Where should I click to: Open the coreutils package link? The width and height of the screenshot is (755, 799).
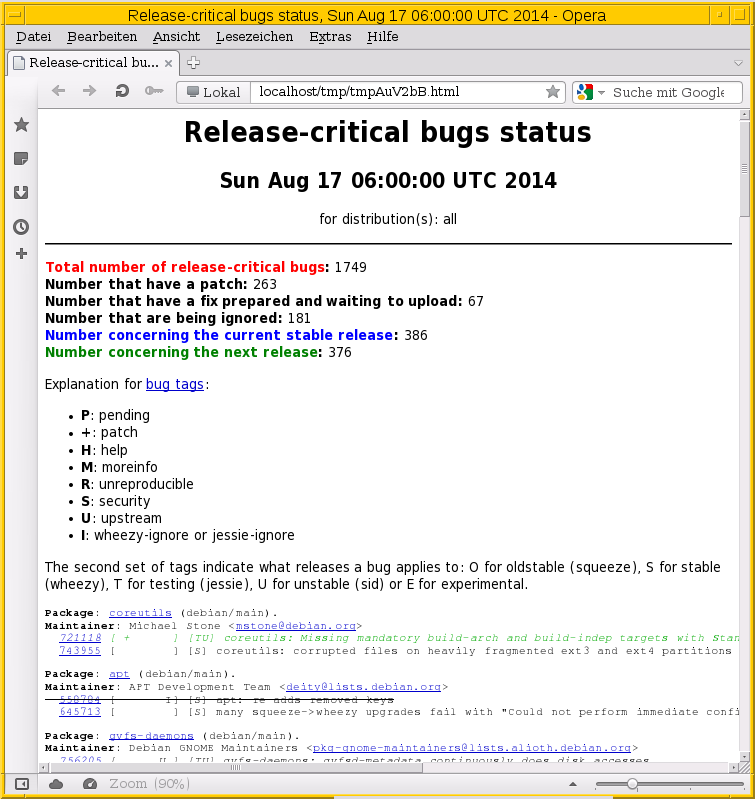tap(140, 612)
